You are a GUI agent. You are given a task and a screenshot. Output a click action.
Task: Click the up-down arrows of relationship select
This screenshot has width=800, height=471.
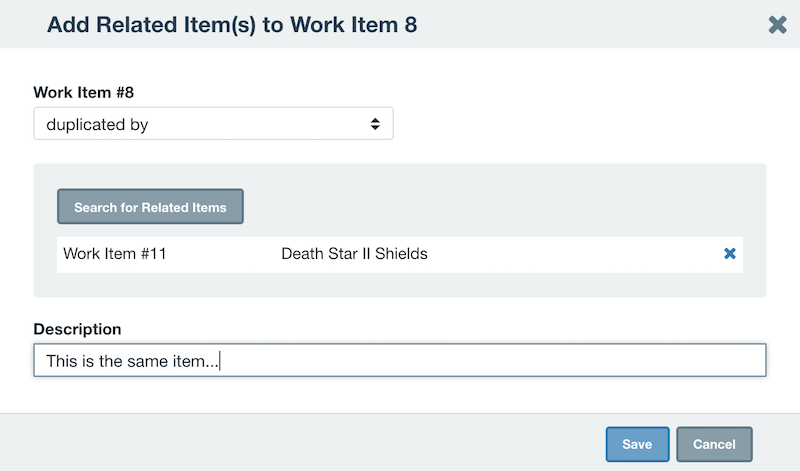click(375, 124)
